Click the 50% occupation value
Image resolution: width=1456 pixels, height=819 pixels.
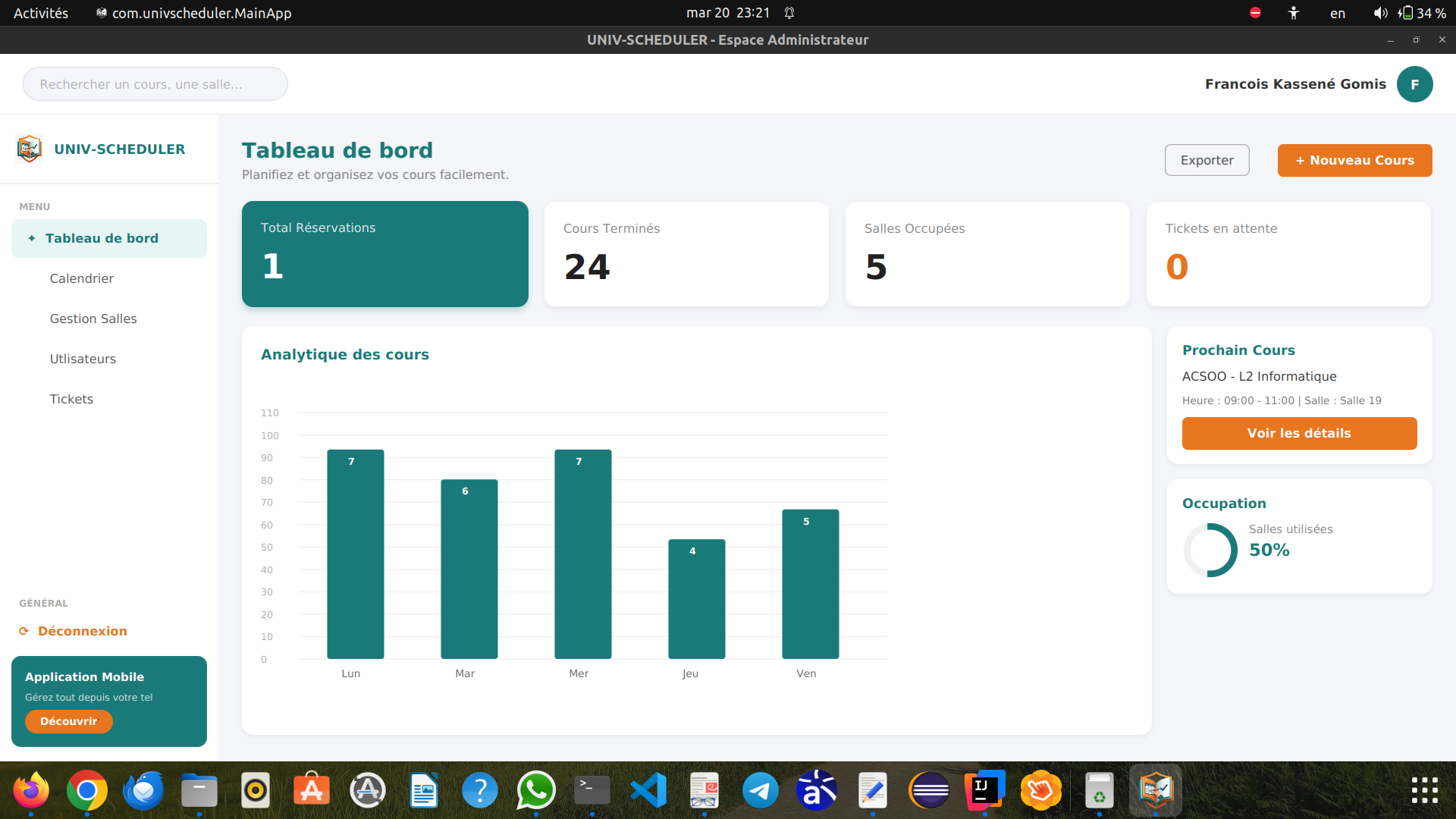point(1269,550)
